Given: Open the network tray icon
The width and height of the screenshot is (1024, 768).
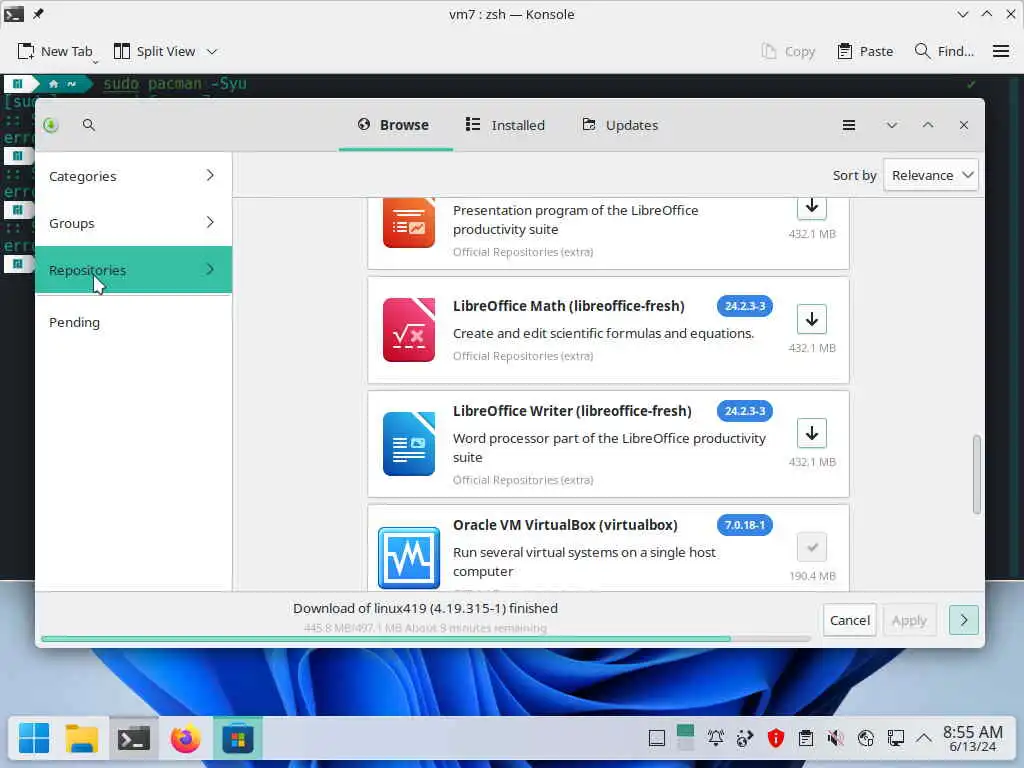Looking at the screenshot, I should click(866, 738).
